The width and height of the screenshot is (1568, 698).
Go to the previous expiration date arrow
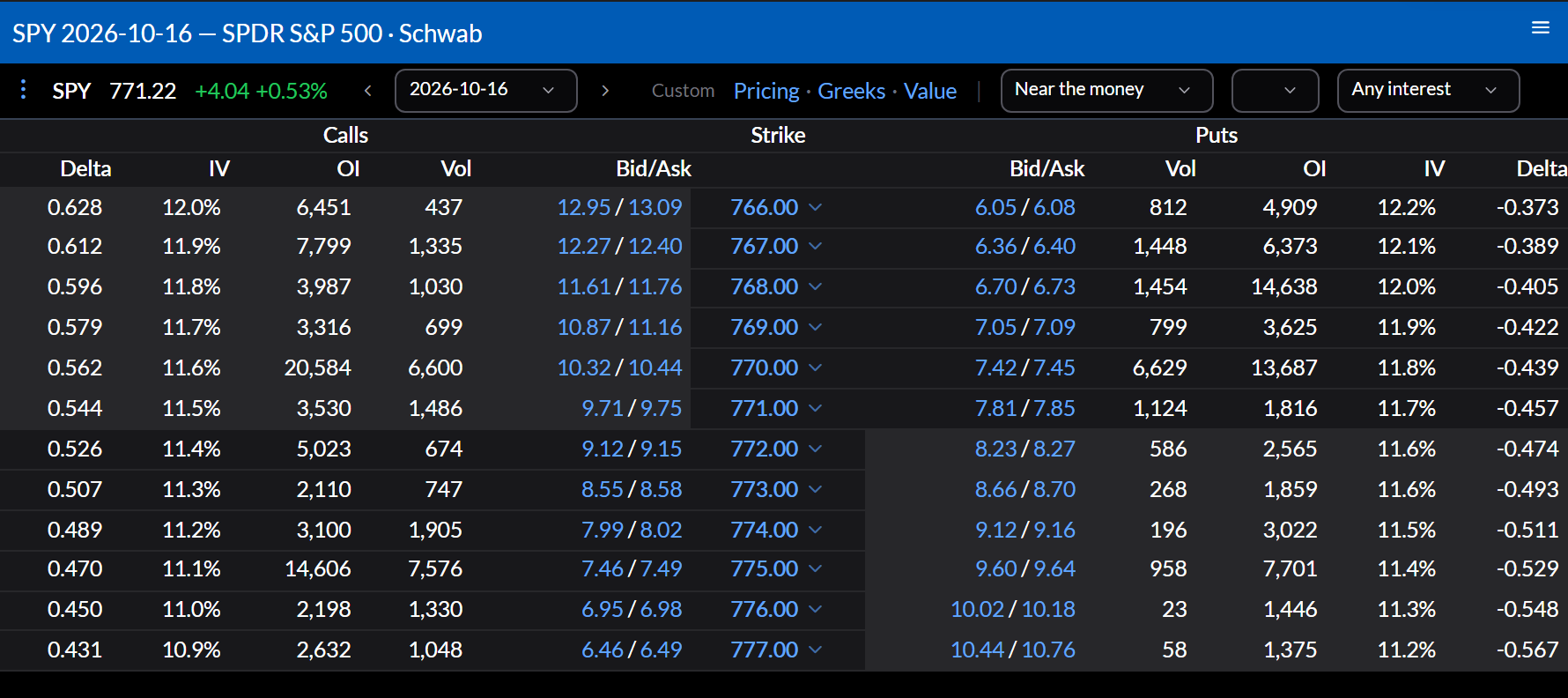pos(368,90)
